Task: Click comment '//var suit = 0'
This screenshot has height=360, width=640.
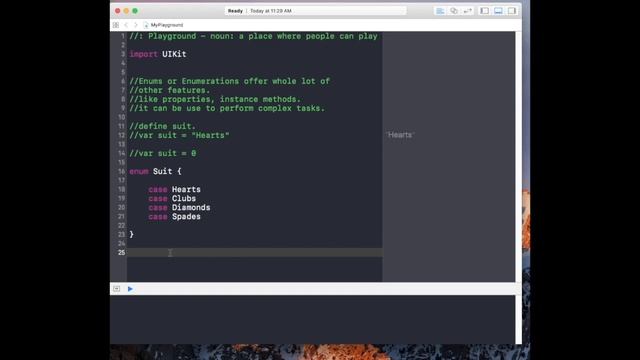Action: [x=162, y=153]
